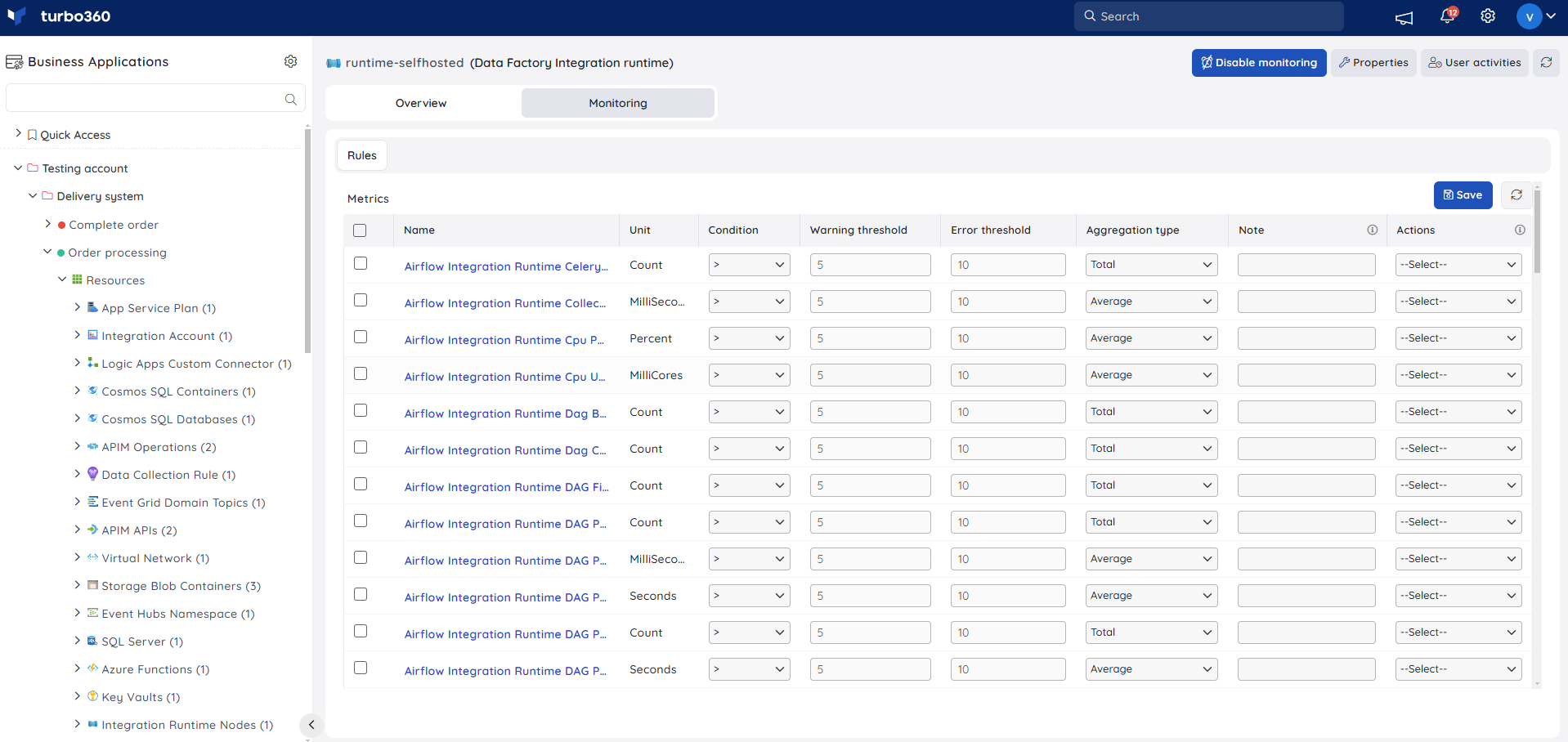Screen dimensions: 1568x742
Task: Click Disable monitoring button
Action: coord(1259,62)
